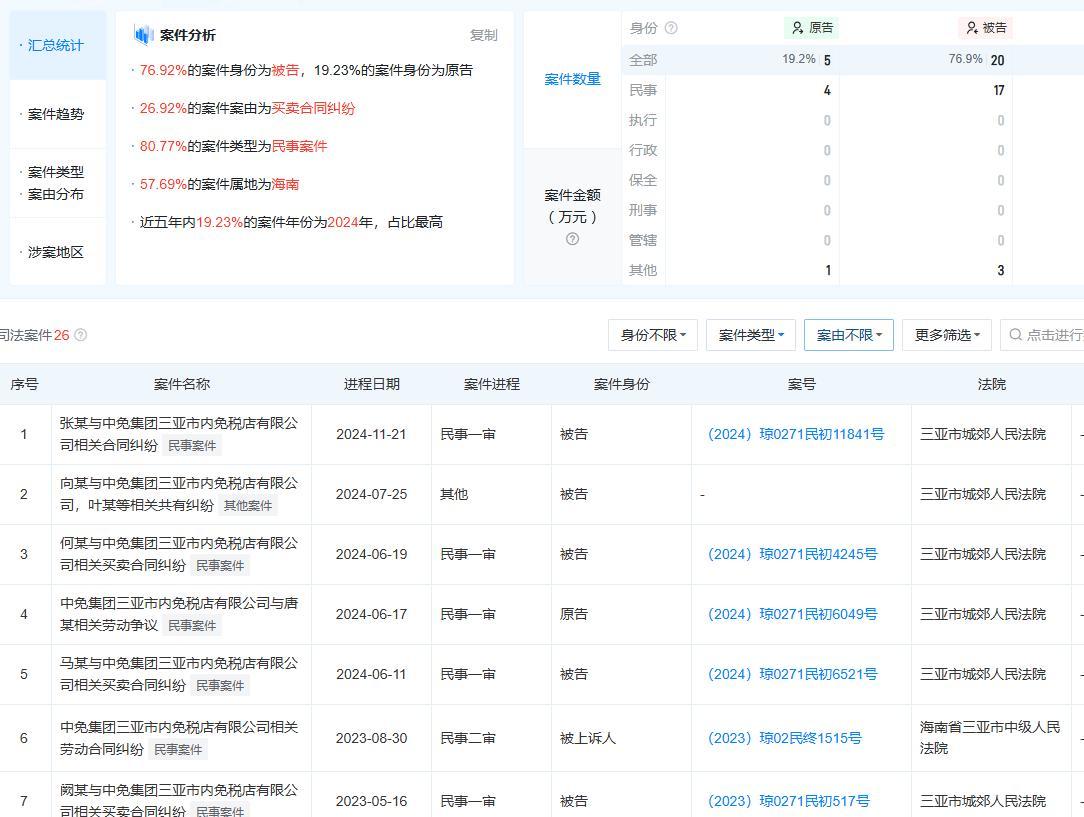Click the 点击进行 search input field
Screen dimensions: 1084x817
click(1043, 335)
